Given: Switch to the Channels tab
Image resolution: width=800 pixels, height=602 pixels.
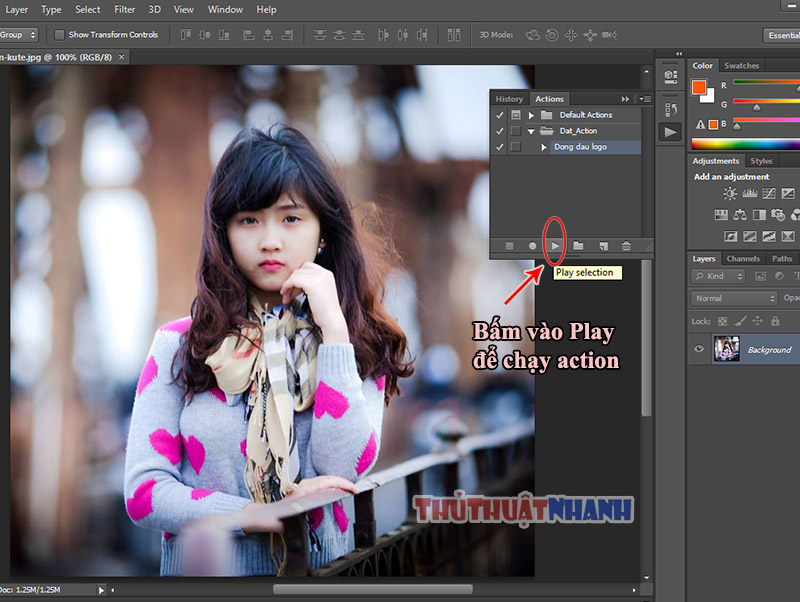Looking at the screenshot, I should (743, 259).
